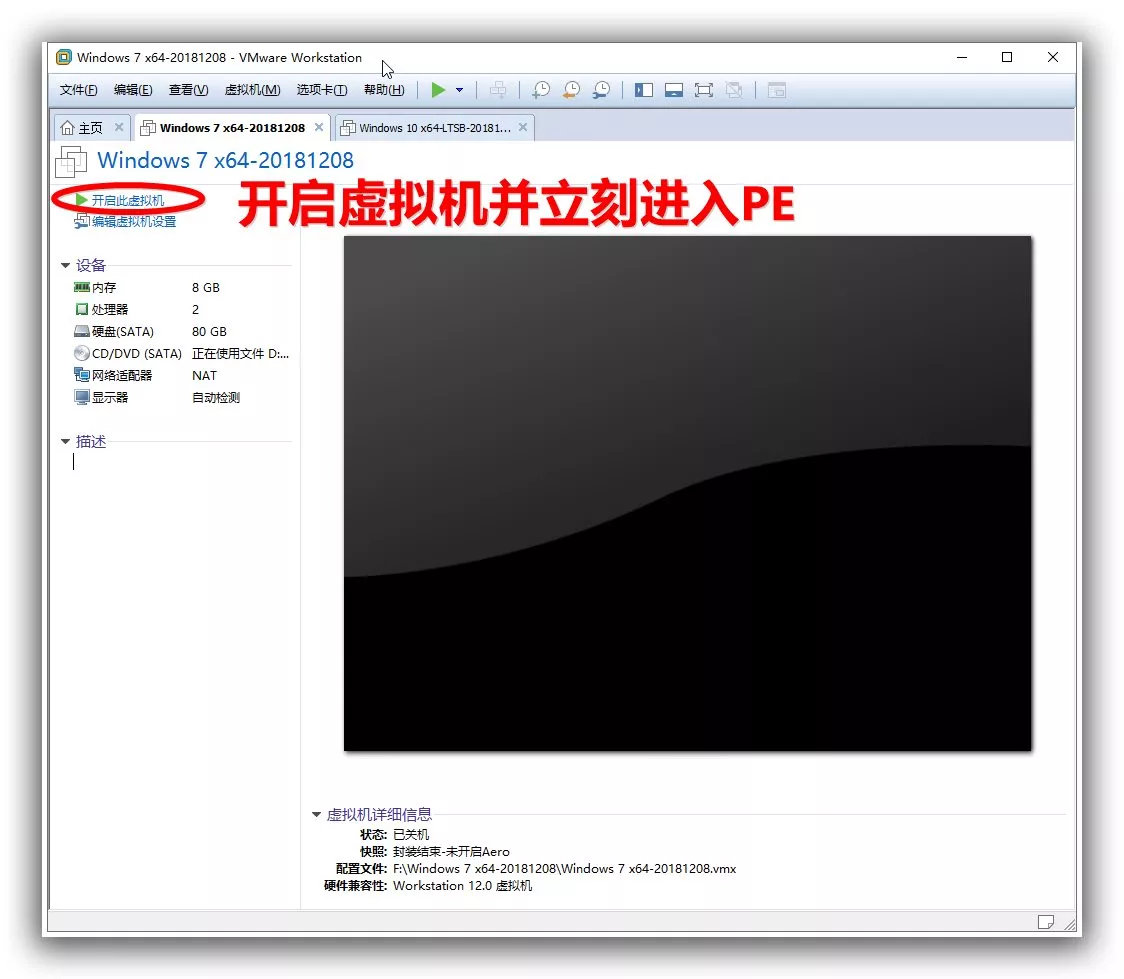Open the 虚拟机(M) menu

252,90
